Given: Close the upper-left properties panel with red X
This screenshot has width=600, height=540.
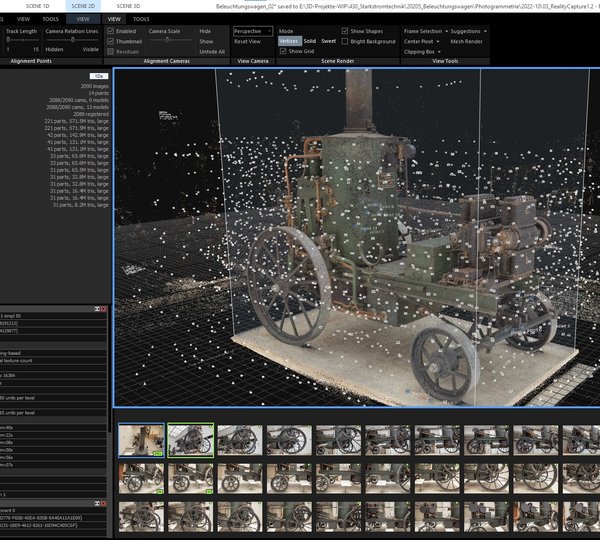Looking at the screenshot, I should (x=103, y=309).
